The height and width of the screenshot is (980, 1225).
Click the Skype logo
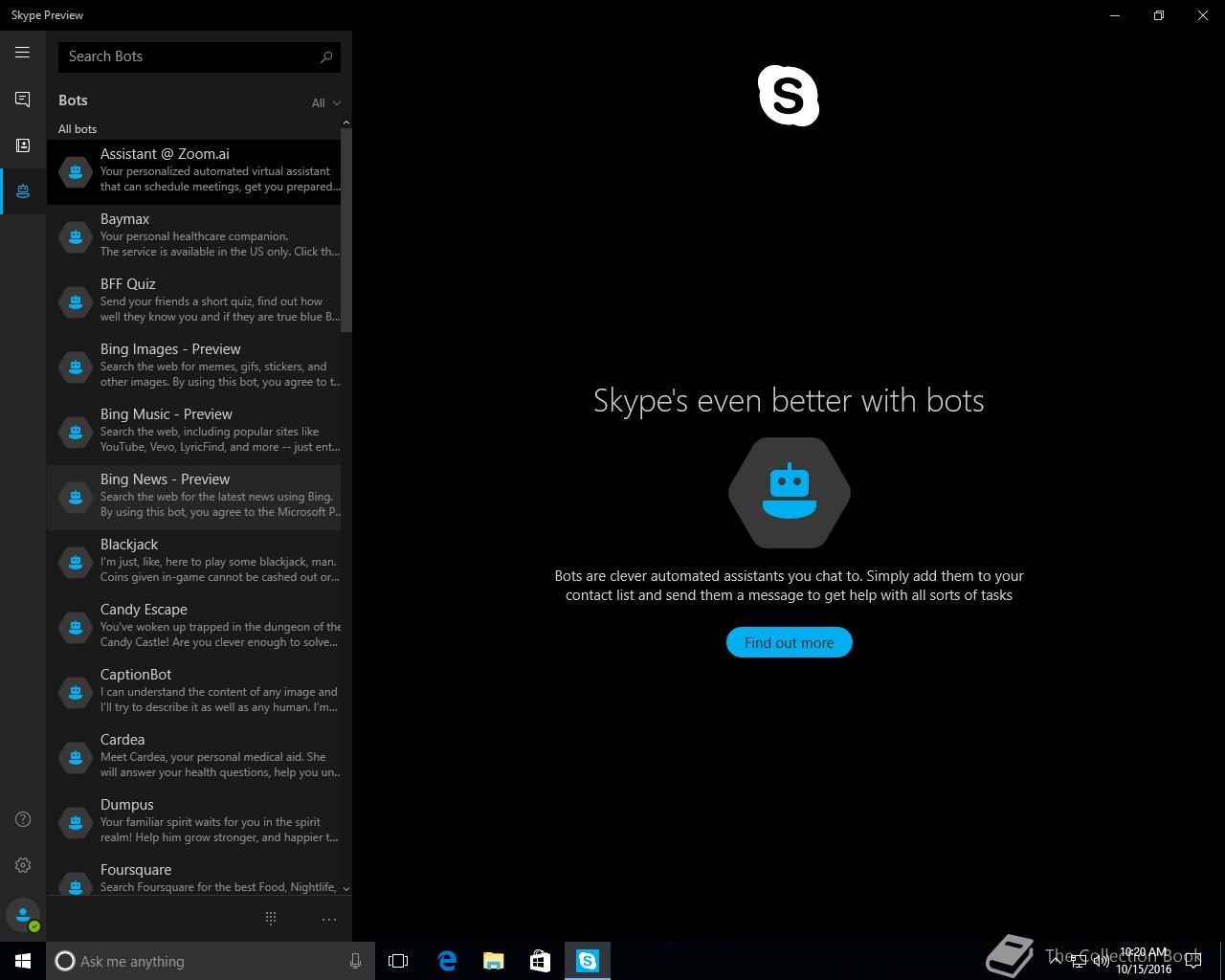(x=789, y=96)
